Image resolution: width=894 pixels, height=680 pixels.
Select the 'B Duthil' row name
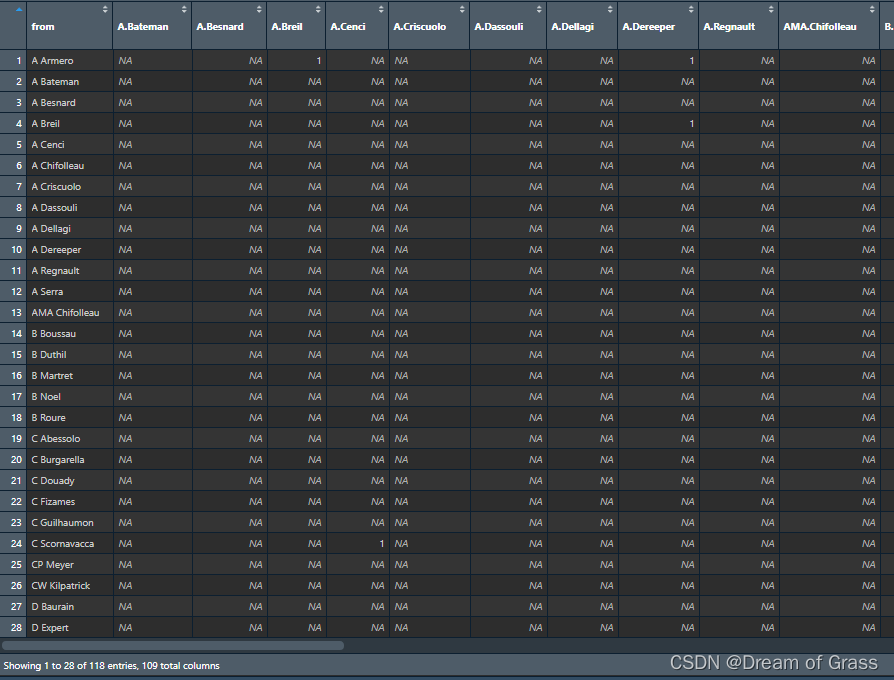(x=48, y=355)
